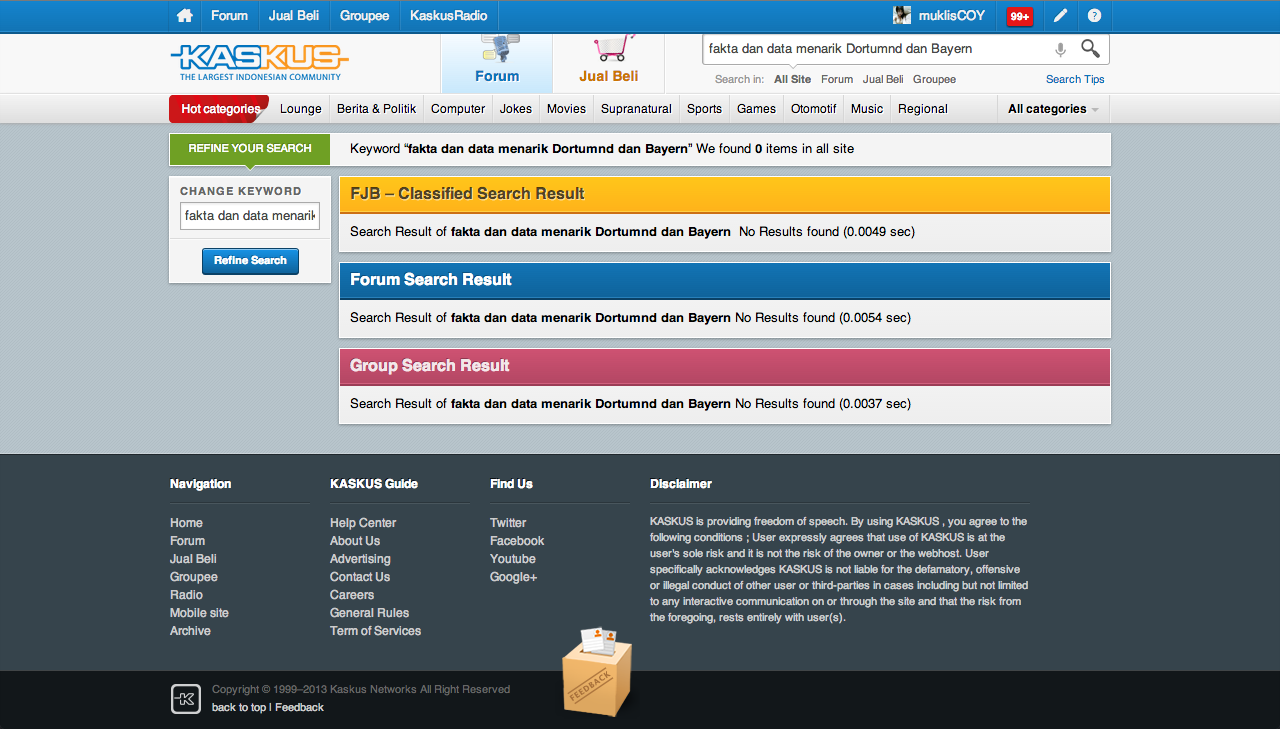
Task: Open the help question mark icon
Action: coord(1094,16)
